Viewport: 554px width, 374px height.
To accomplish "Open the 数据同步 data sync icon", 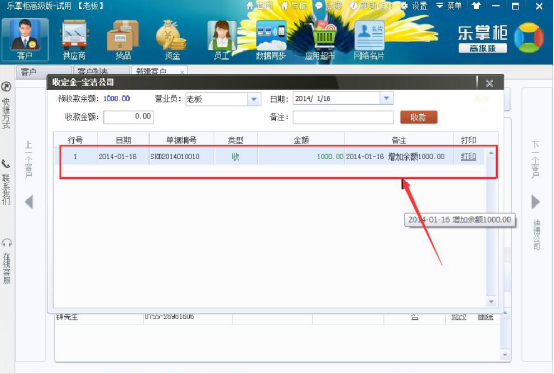I will pyautogui.click(x=271, y=40).
